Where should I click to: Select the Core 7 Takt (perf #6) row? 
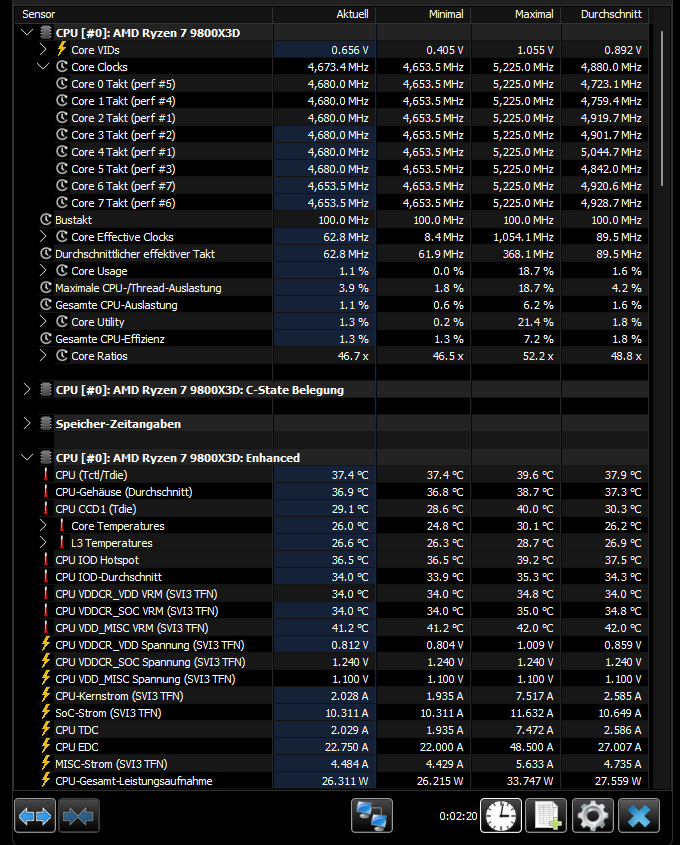332,203
